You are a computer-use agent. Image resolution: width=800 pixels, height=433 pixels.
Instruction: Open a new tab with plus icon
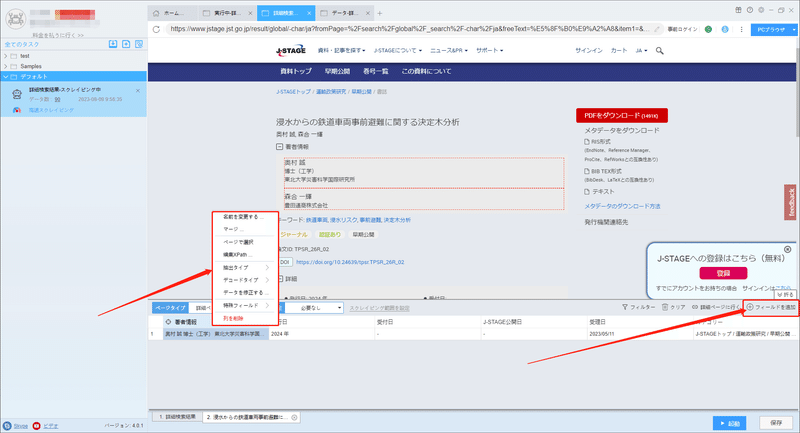[x=380, y=13]
